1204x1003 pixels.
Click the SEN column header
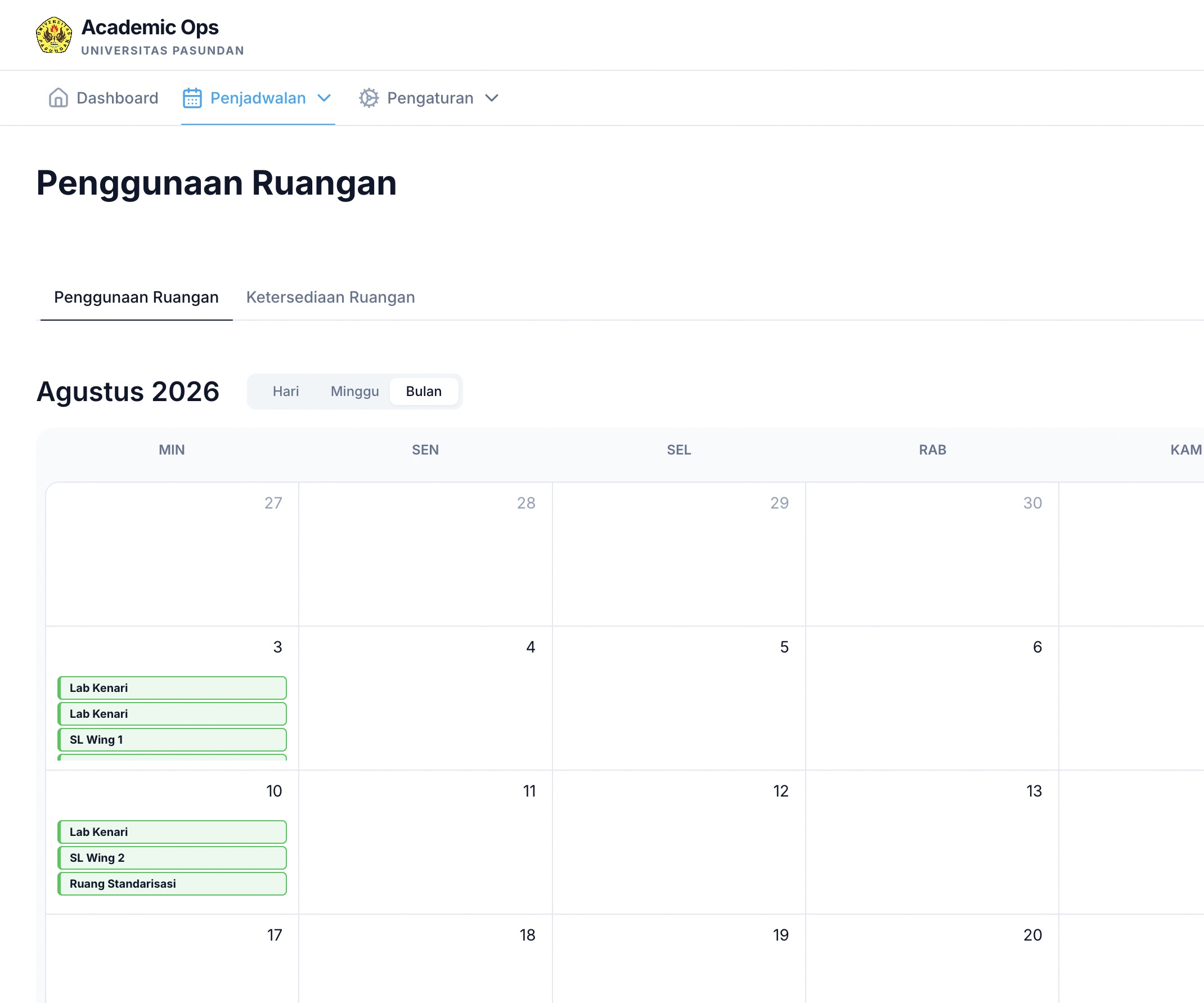tap(425, 450)
